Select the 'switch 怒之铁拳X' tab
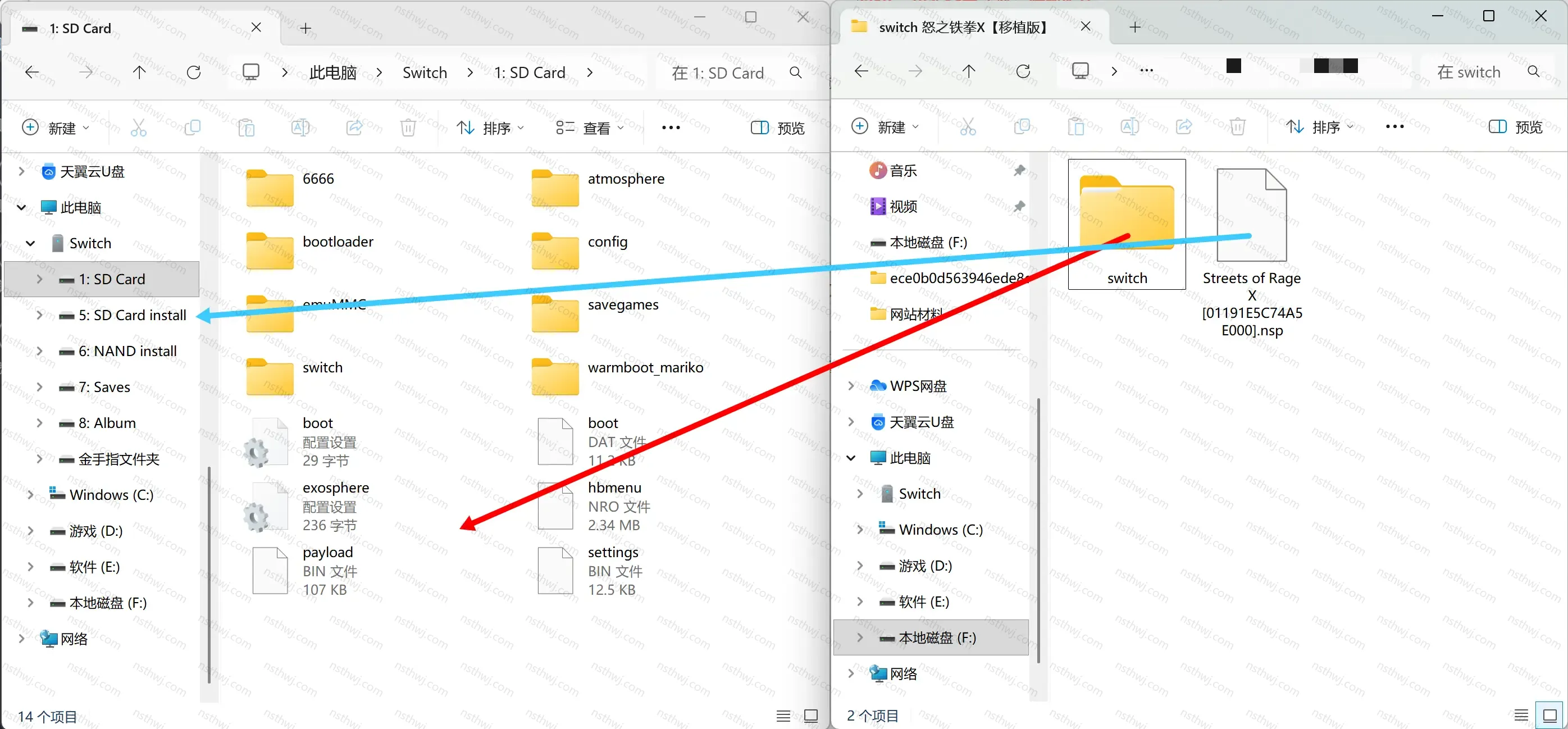1568x729 pixels. [974, 28]
